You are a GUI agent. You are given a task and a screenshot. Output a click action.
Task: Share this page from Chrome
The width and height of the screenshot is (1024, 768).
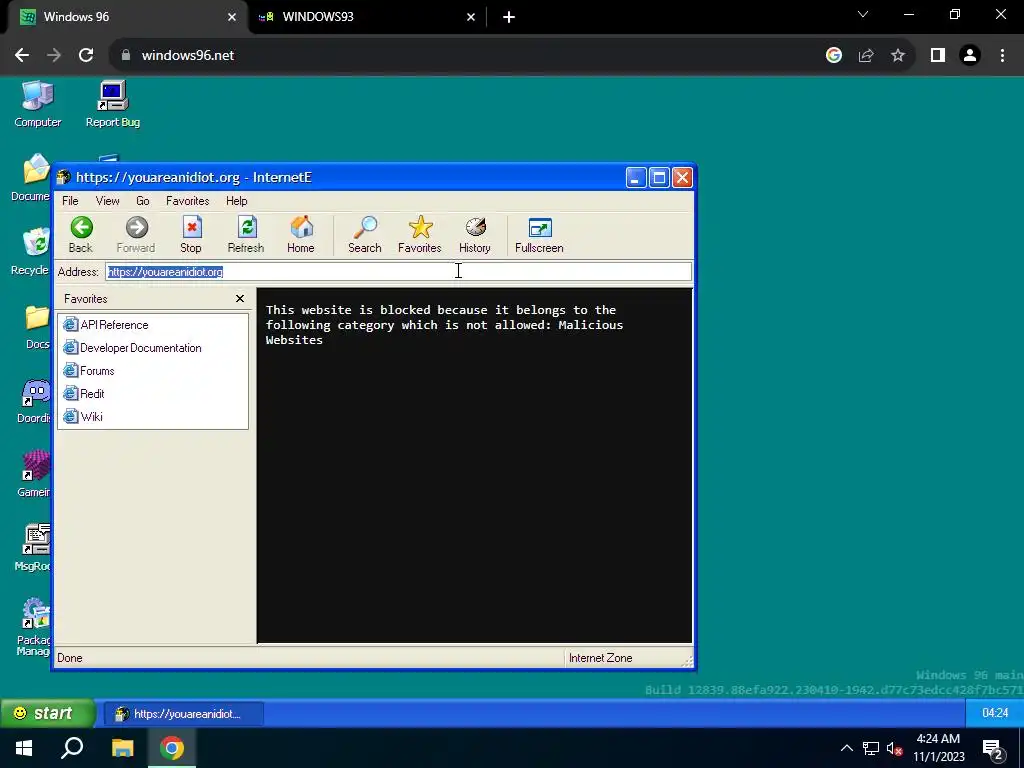[x=866, y=55]
